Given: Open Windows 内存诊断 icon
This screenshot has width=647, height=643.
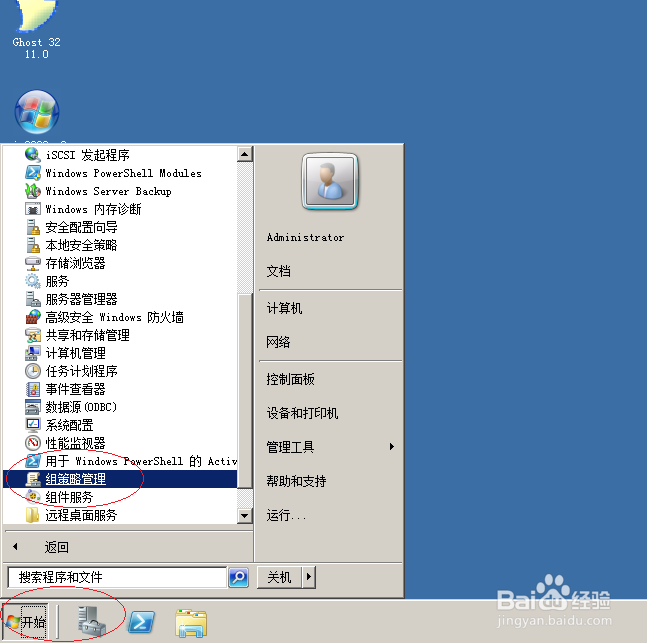Looking at the screenshot, I should tap(33, 209).
